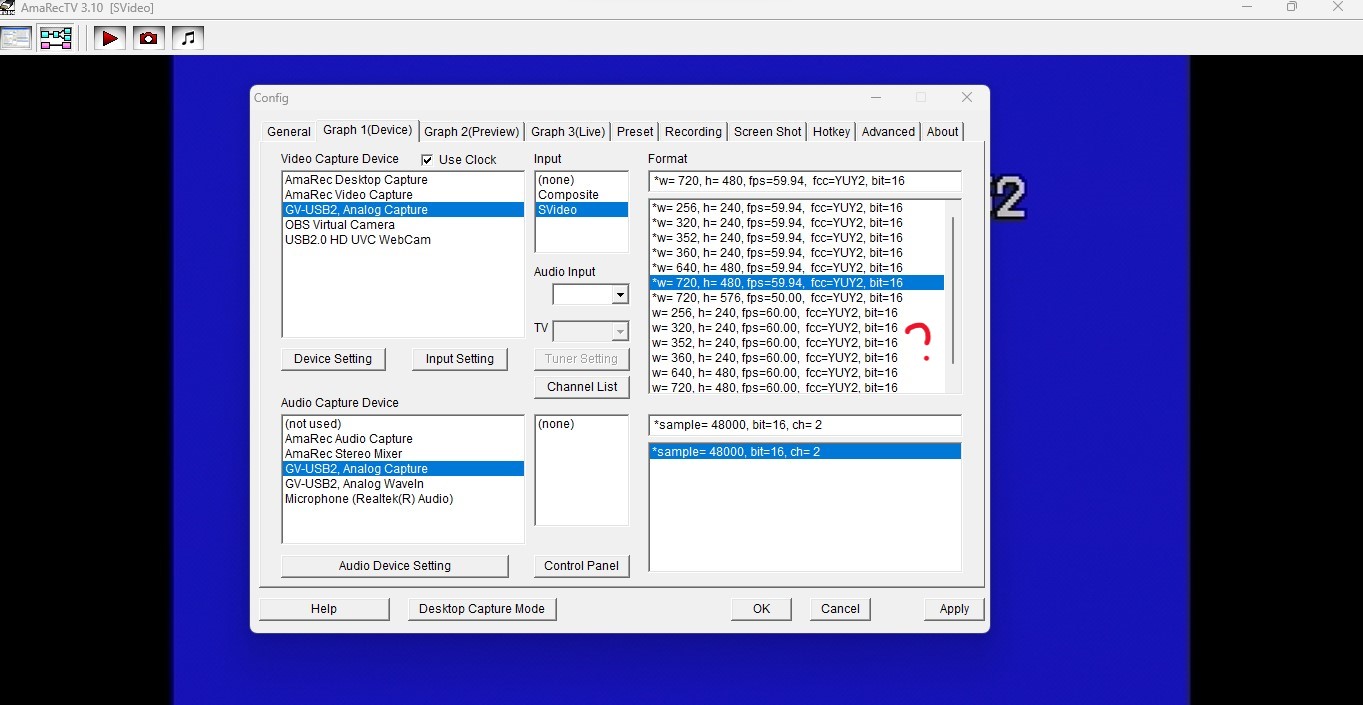Image resolution: width=1363 pixels, height=705 pixels.
Task: Select format *w= 720, h= 576, fps=50.00
Action: coord(797,298)
